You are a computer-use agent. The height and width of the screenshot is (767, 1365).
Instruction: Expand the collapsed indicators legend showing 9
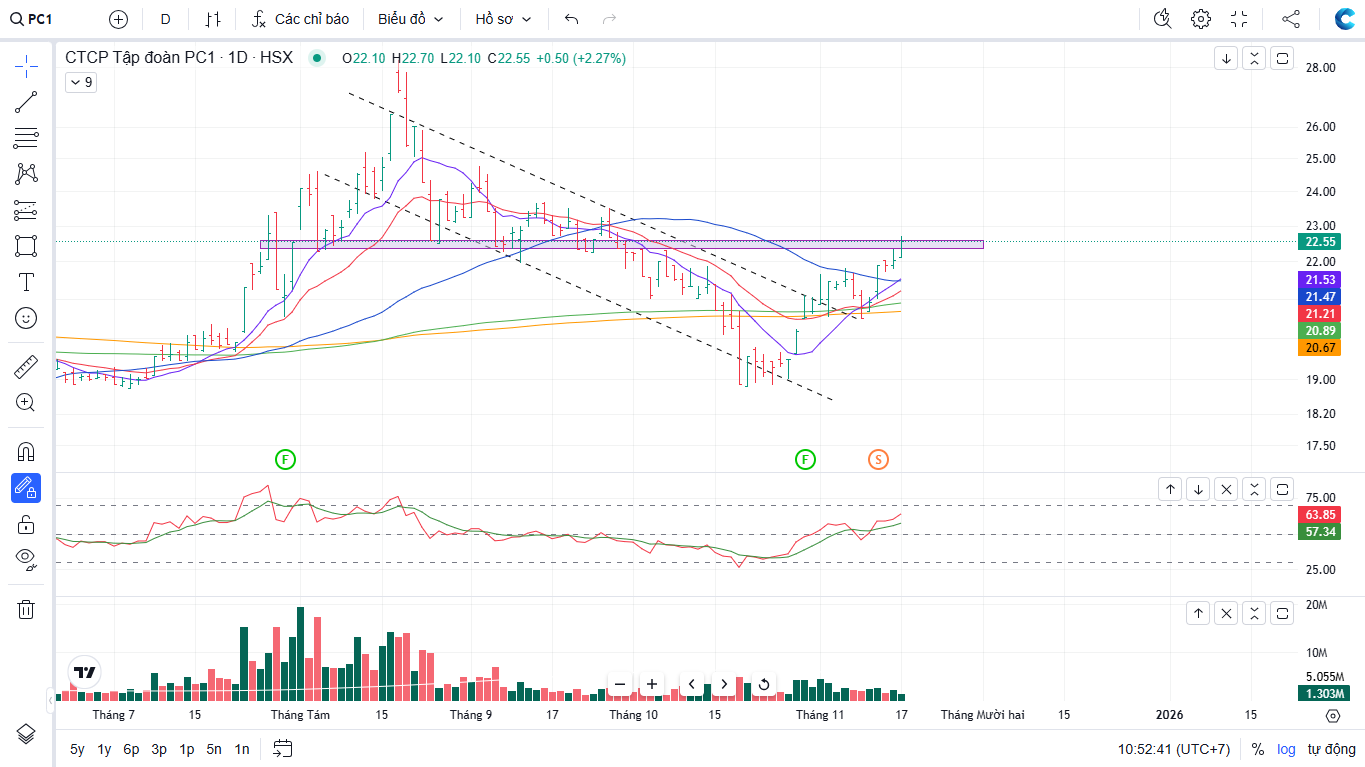[81, 82]
